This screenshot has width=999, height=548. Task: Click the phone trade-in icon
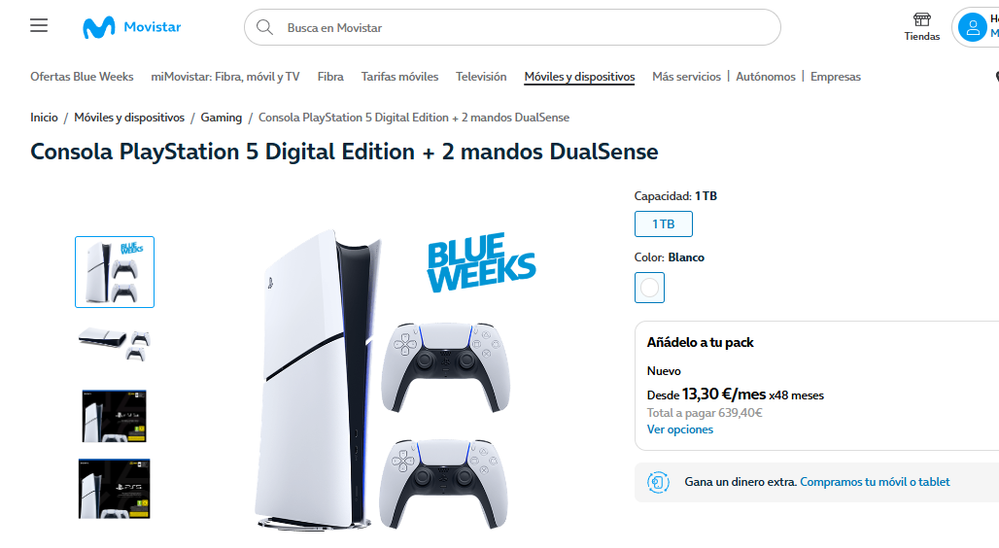[x=658, y=482]
